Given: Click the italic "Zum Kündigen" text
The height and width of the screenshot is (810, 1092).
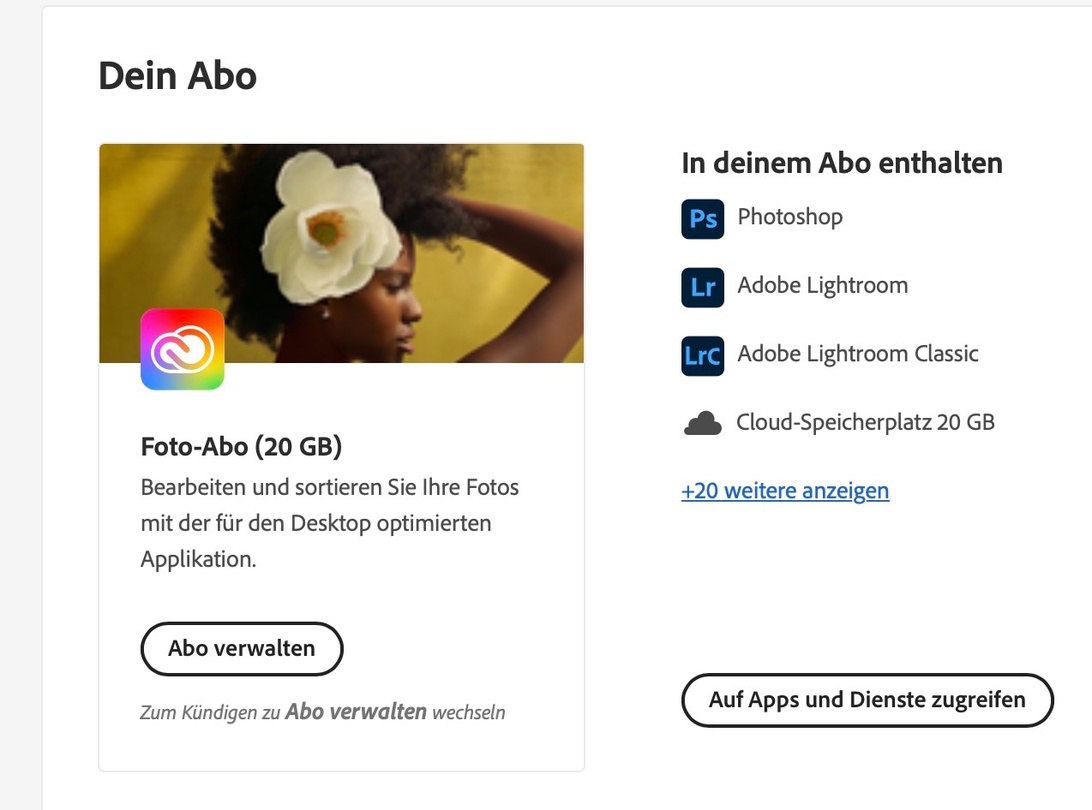Looking at the screenshot, I should (x=198, y=713).
